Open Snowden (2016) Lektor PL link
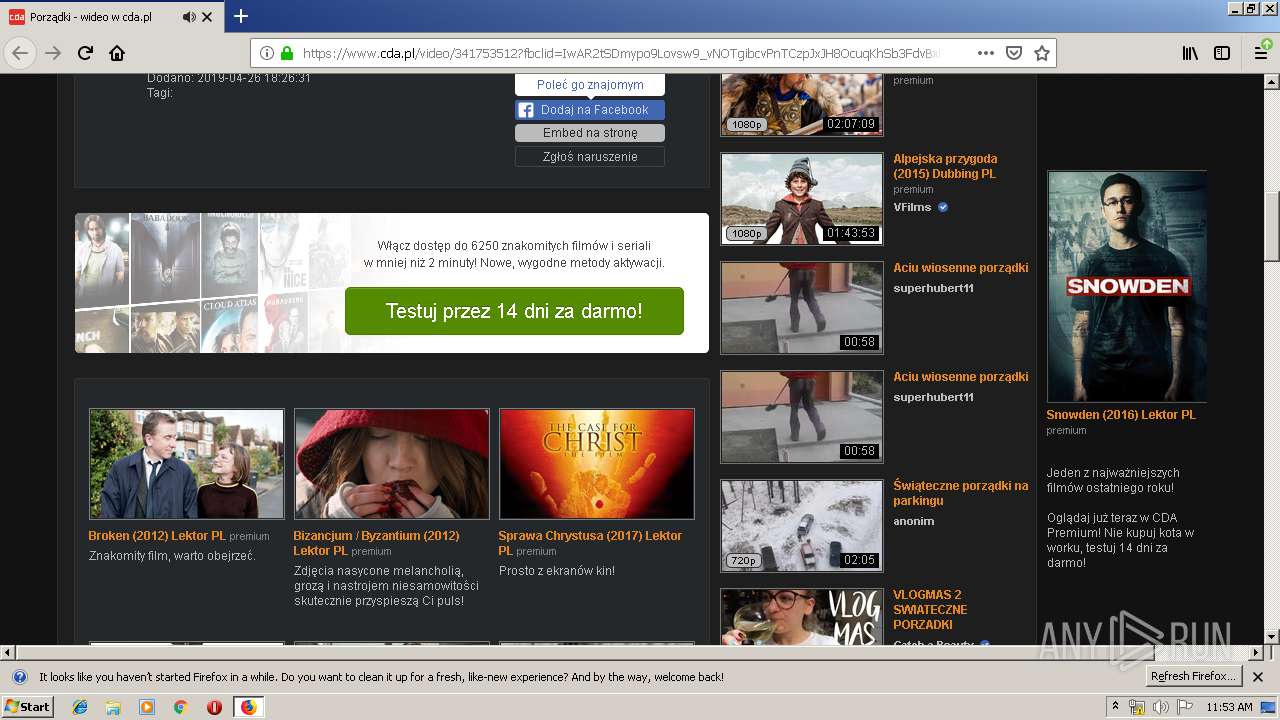The height and width of the screenshot is (720, 1280). tap(1121, 415)
